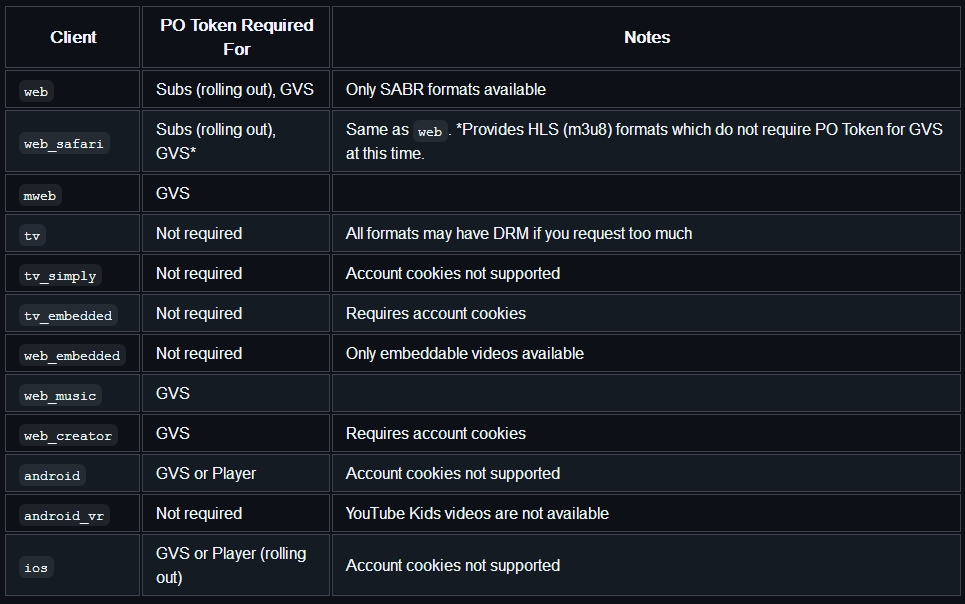The image size is (965, 604).
Task: Click 'YouTube Kids videos are not available' text
Action: tap(477, 513)
